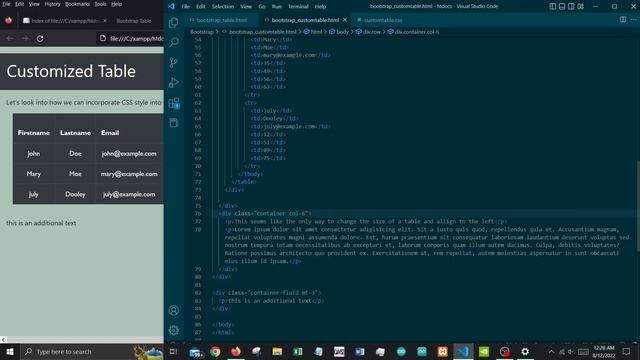Image resolution: width=640 pixels, height=360 pixels.
Task: Open Task View from the taskbar
Action: 173,351
